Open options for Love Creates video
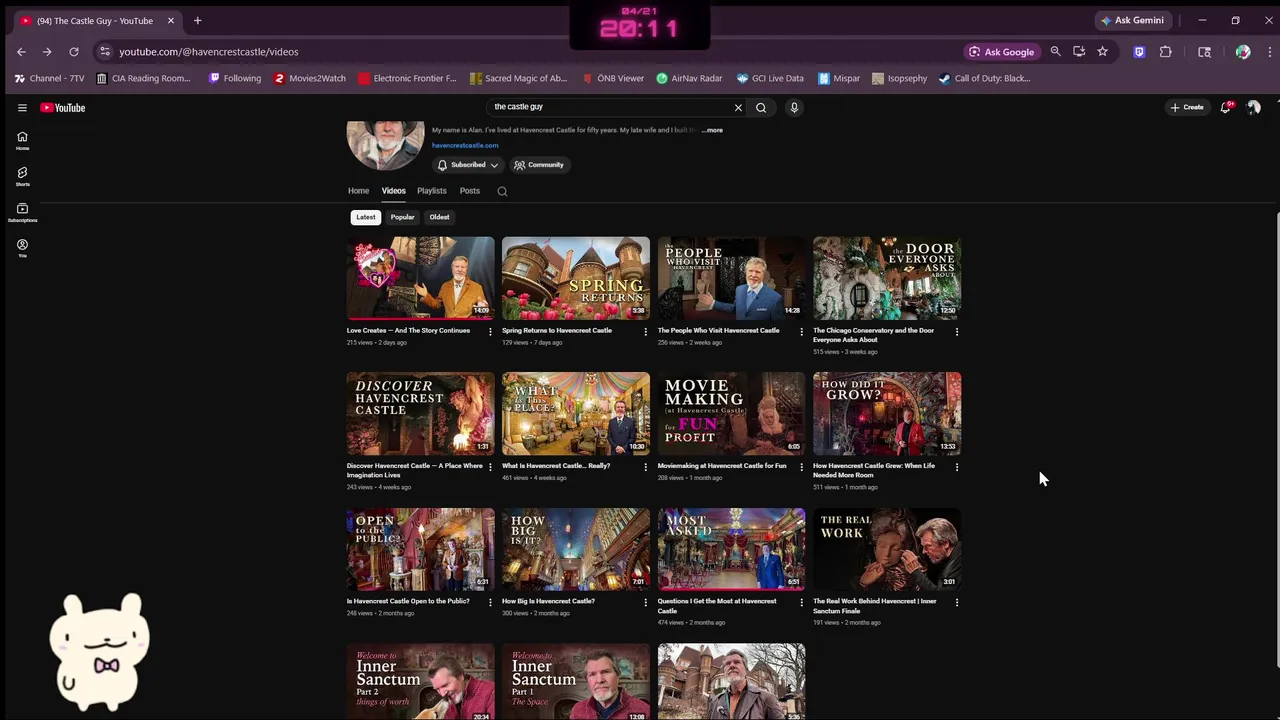The height and width of the screenshot is (720, 1280). point(490,331)
